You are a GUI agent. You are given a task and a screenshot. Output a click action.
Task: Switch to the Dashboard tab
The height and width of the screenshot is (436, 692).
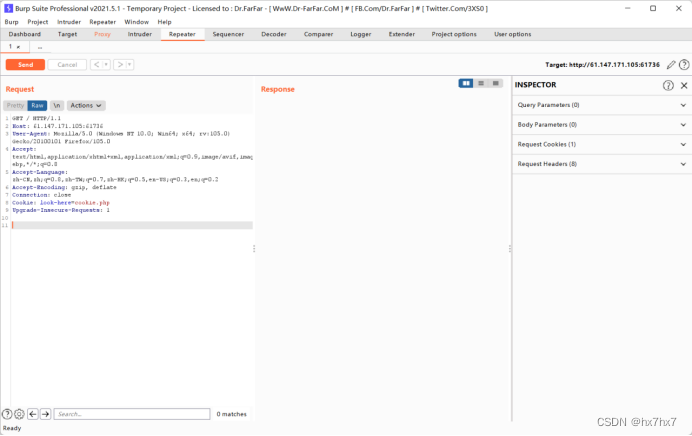tap(25, 34)
